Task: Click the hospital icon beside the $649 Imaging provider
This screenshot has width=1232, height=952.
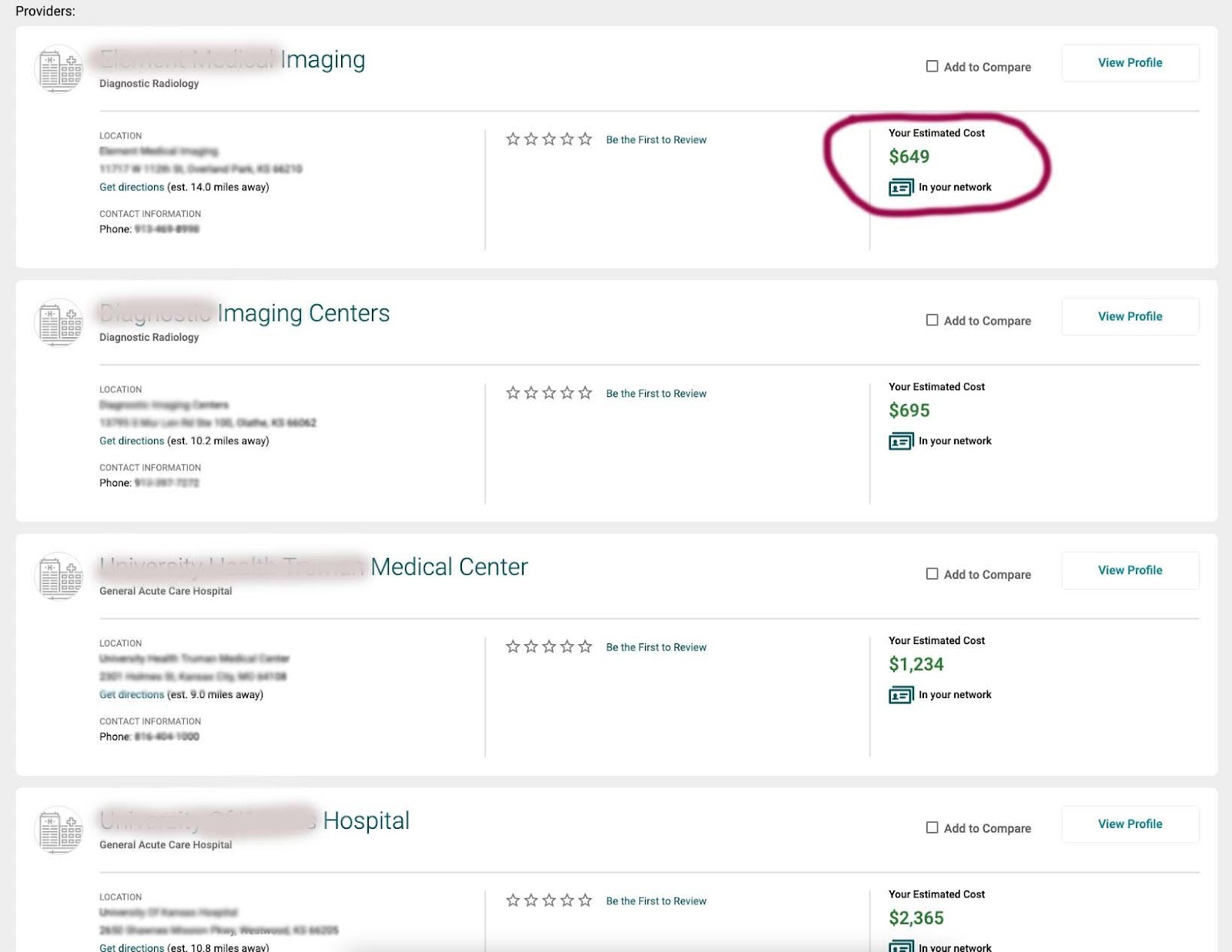Action: pyautogui.click(x=59, y=68)
